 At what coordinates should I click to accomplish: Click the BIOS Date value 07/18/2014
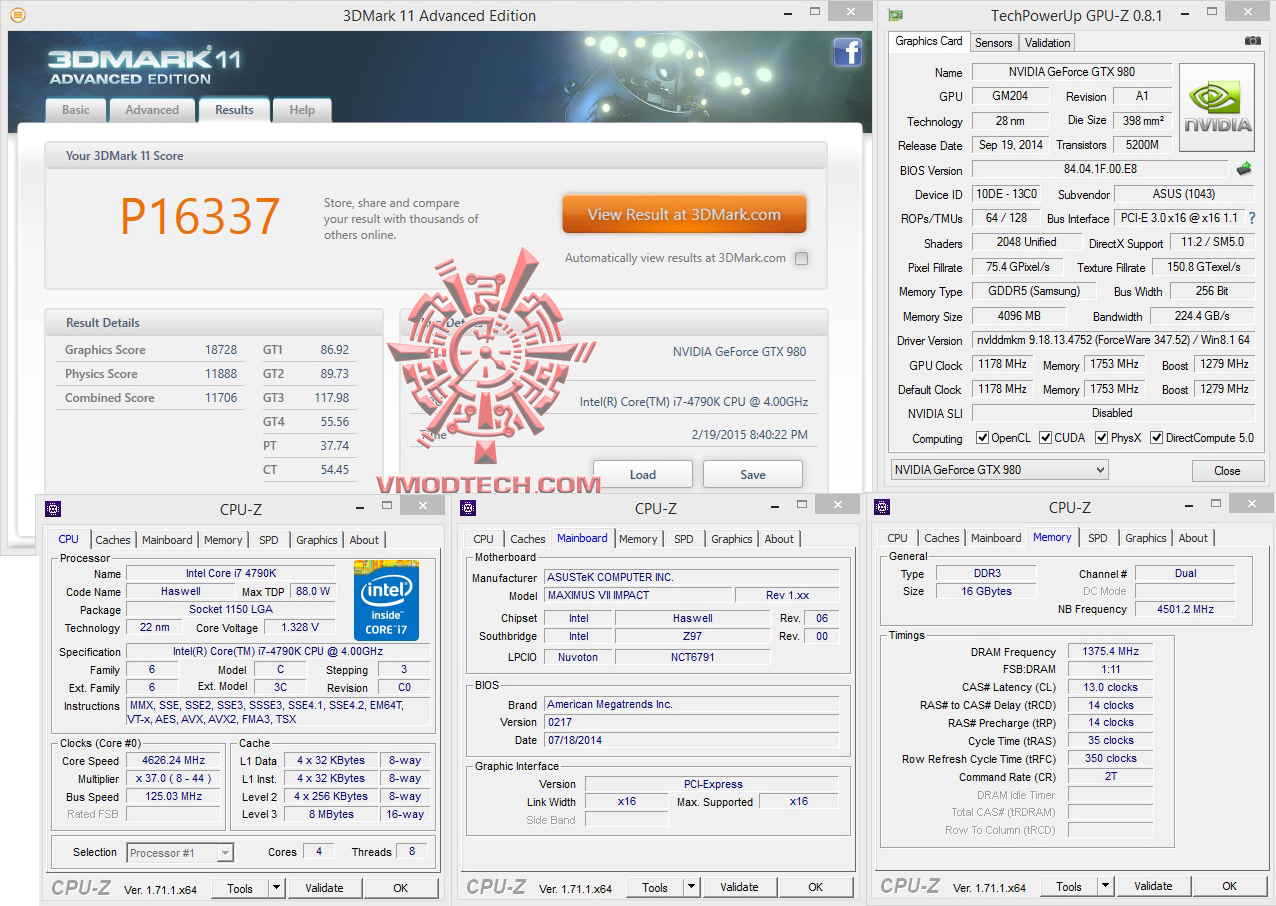[x=692, y=741]
